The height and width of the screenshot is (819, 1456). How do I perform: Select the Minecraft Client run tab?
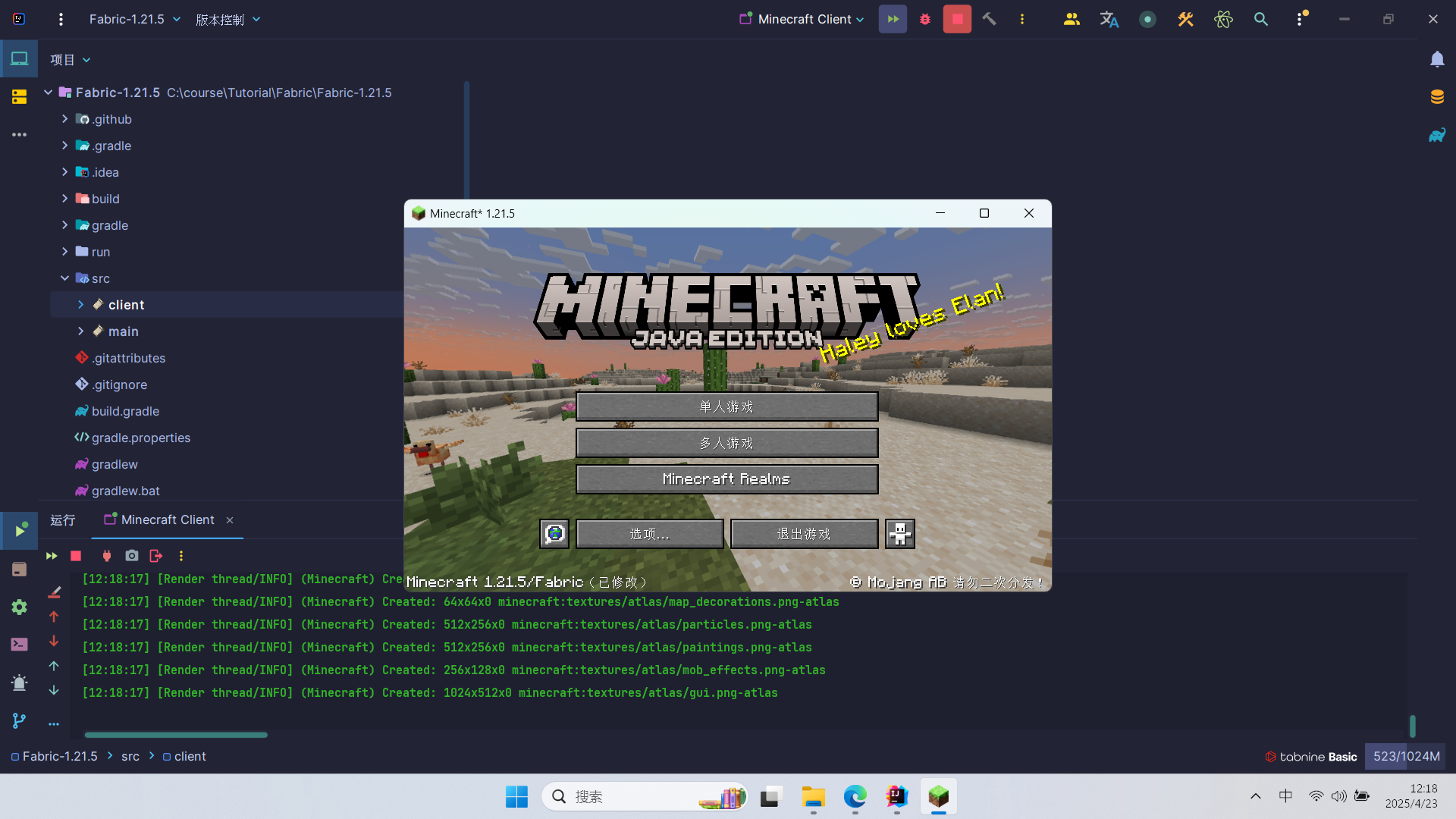pos(167,519)
